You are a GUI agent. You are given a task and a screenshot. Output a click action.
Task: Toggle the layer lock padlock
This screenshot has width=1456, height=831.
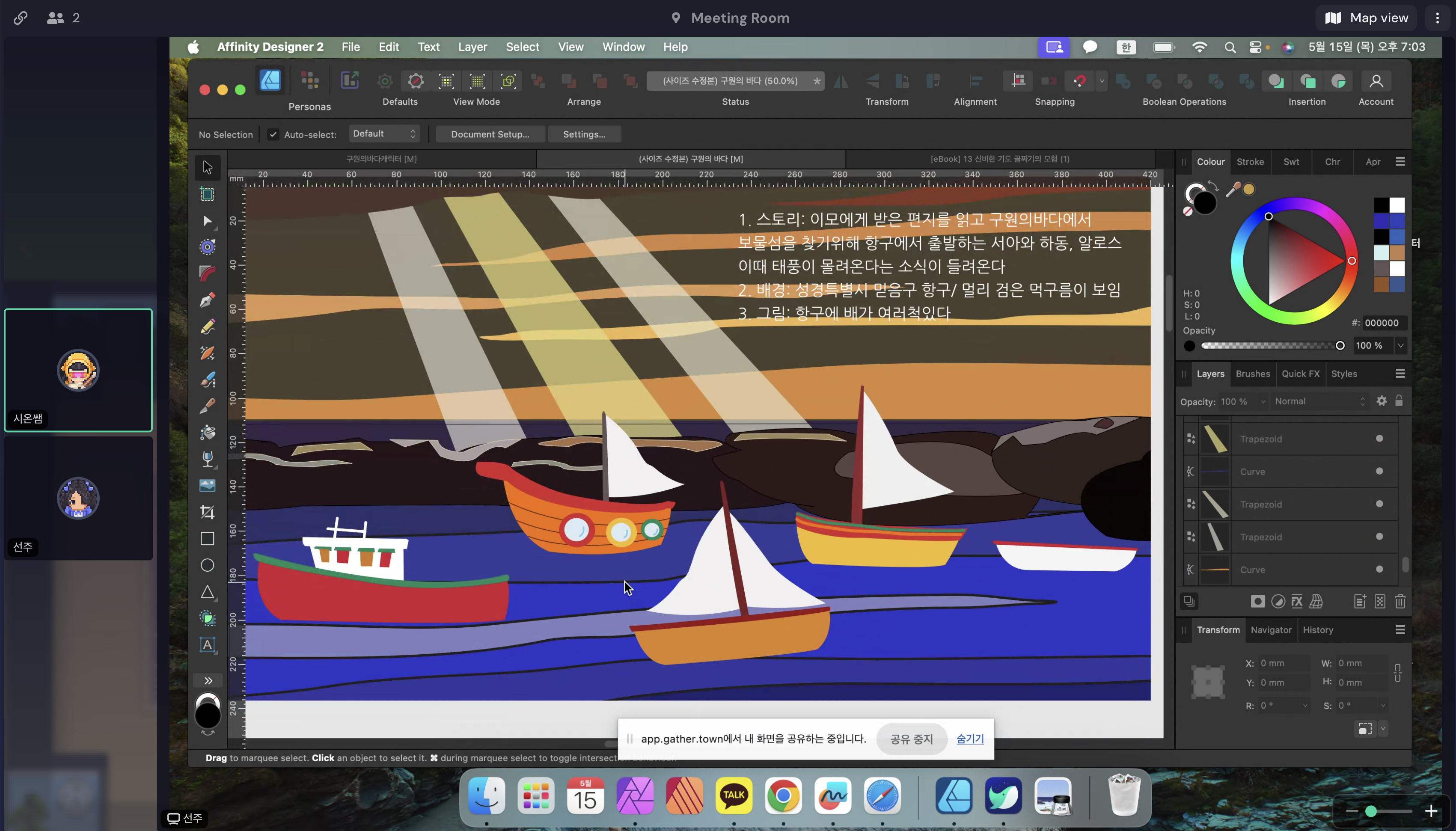coord(1399,401)
